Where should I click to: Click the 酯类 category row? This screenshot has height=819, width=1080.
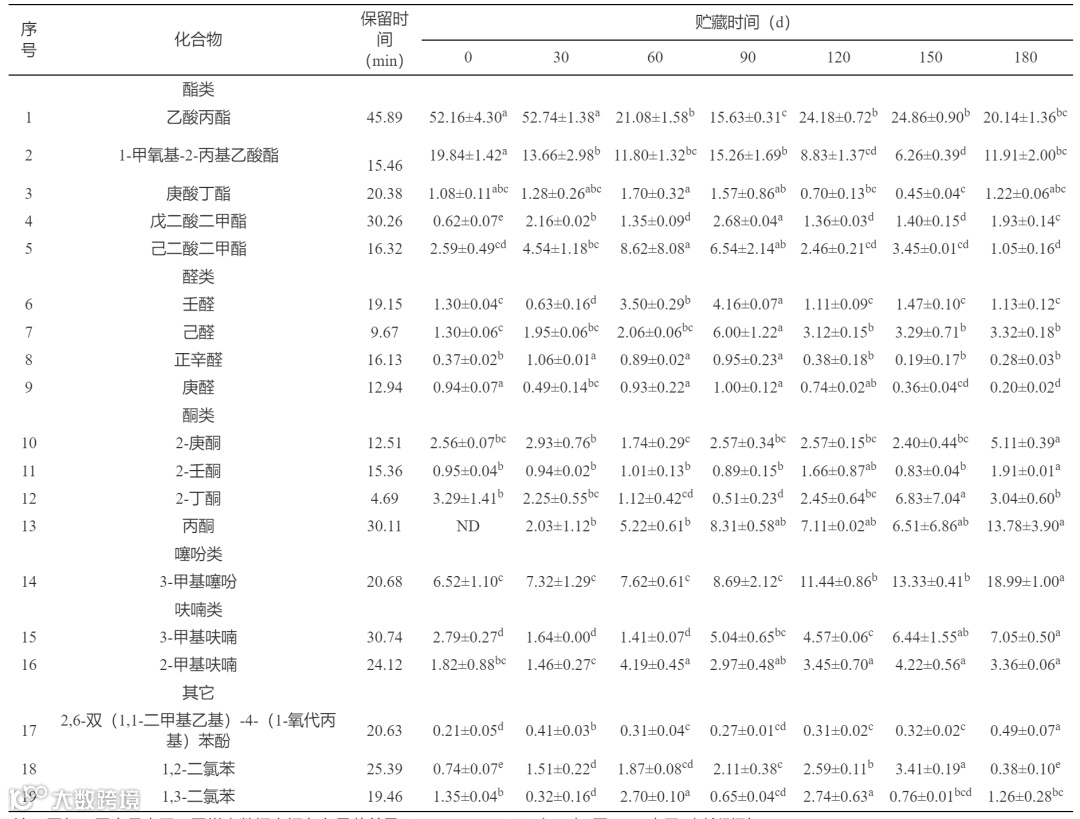pos(198,89)
